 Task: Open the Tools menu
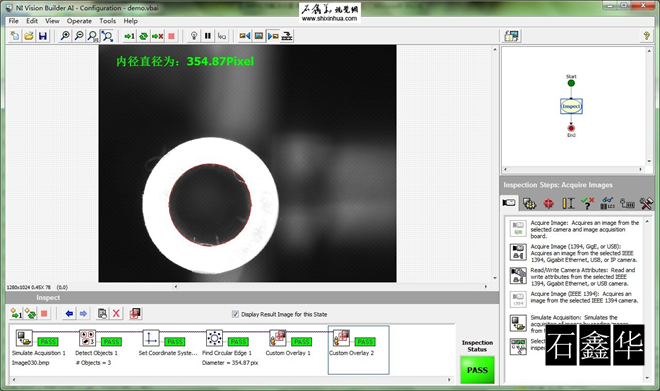pos(107,21)
